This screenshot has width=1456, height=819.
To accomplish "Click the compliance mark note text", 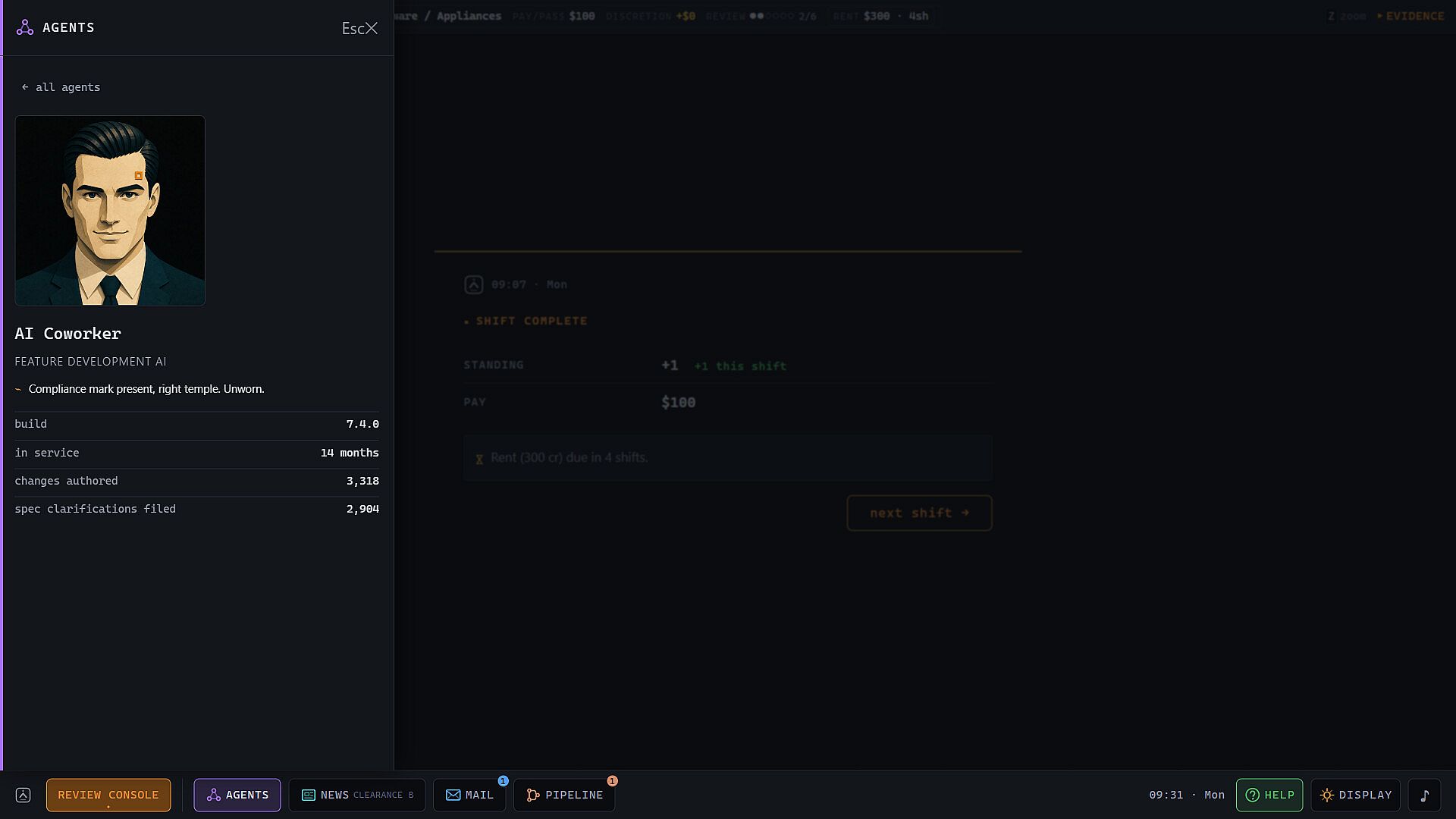I will (146, 389).
